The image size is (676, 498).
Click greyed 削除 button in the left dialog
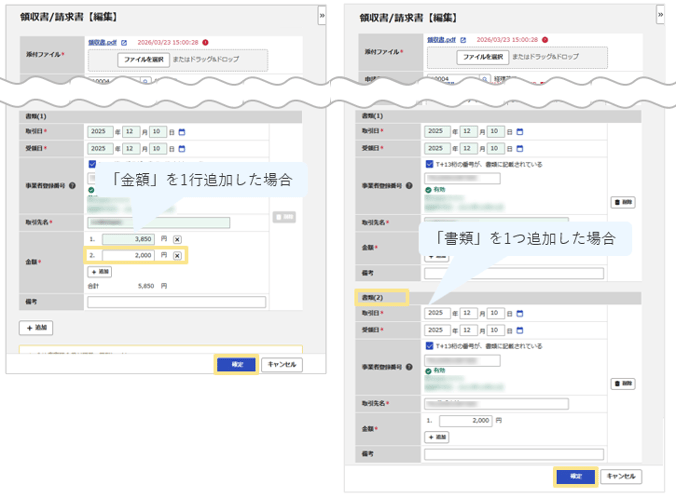coord(284,217)
